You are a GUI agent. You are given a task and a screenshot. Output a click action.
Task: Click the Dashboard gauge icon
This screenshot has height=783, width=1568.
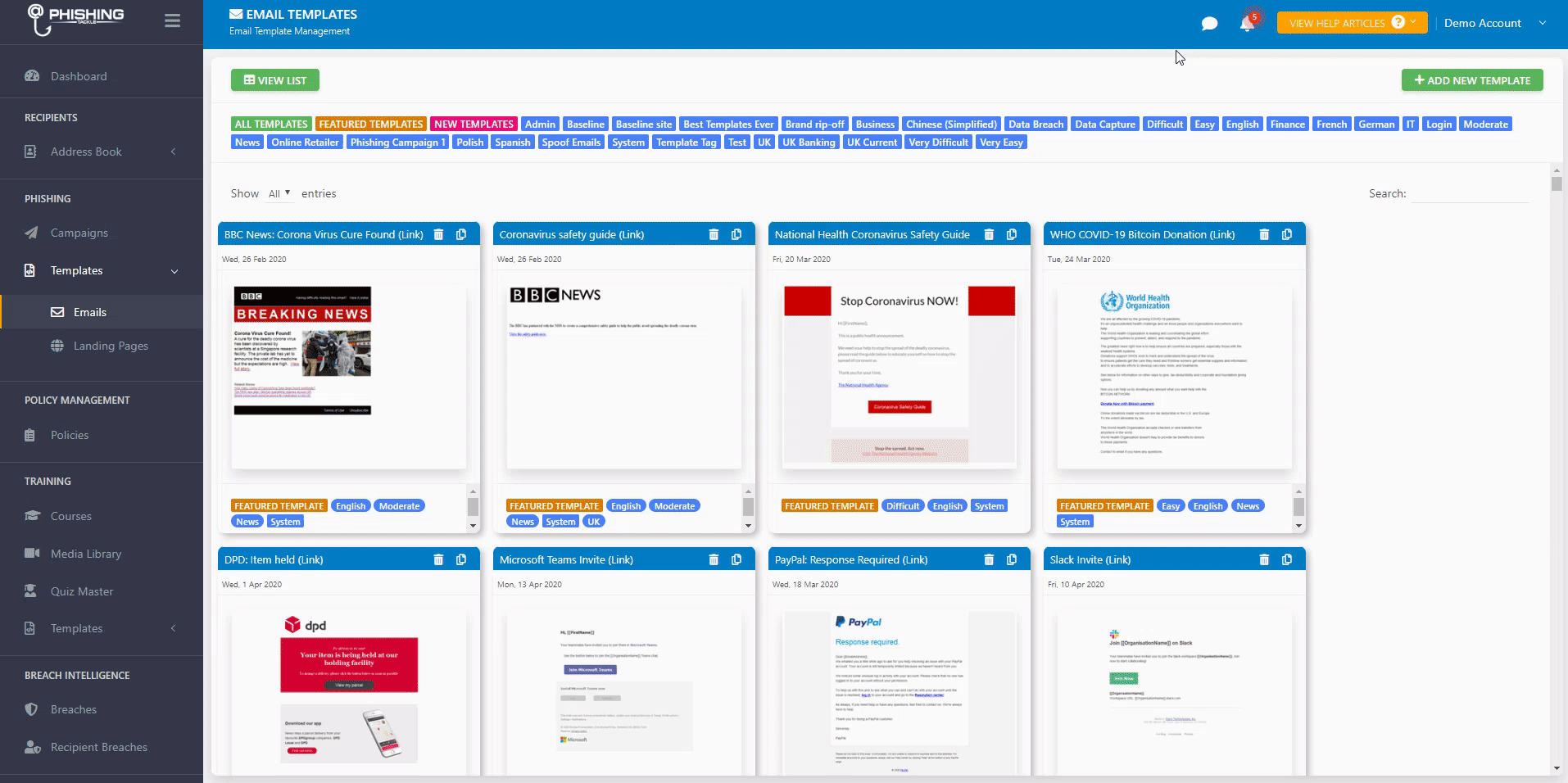32,76
